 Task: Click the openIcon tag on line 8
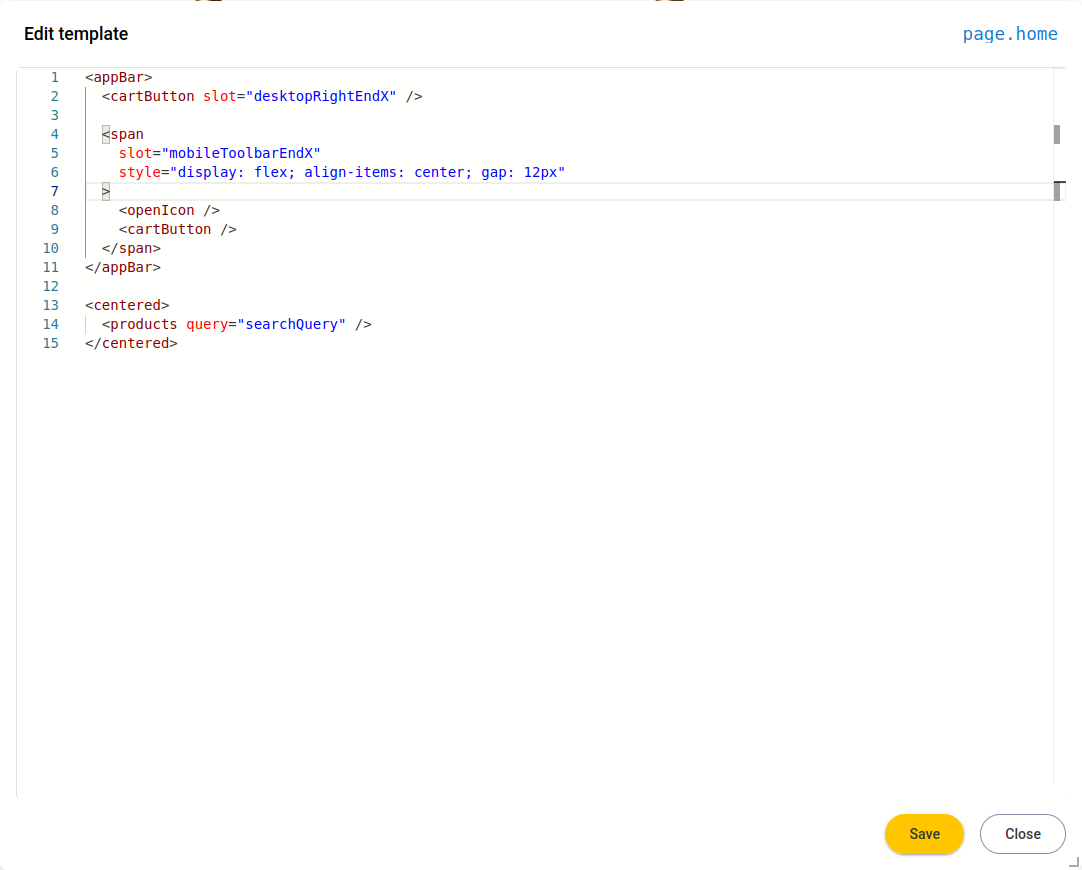160,210
